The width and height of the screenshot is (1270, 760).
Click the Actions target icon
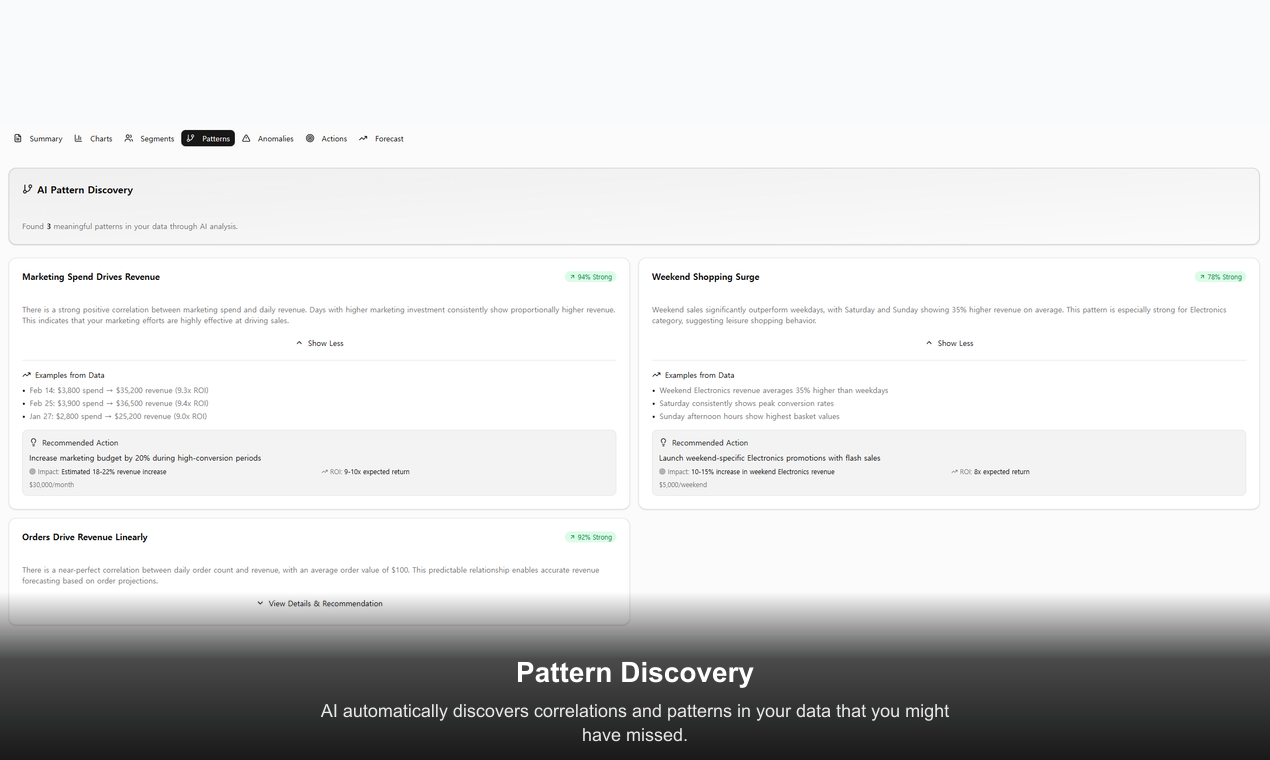309,138
